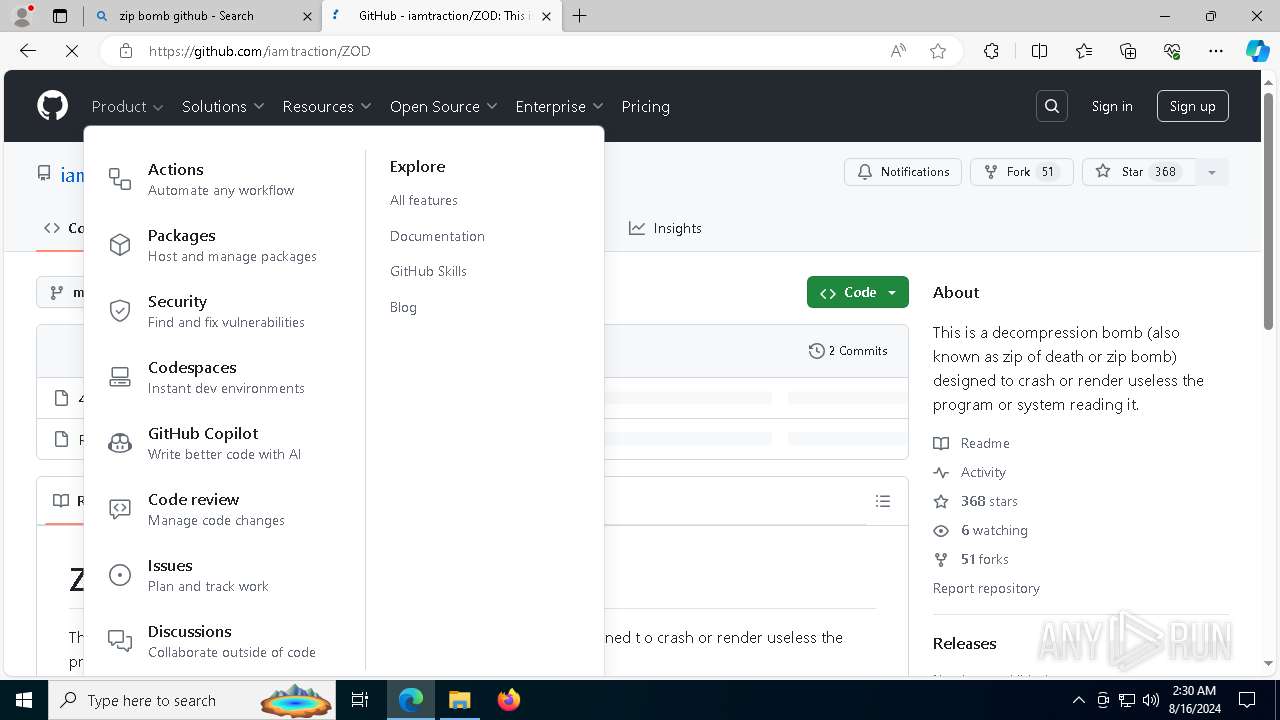The width and height of the screenshot is (1280, 720).
Task: Open Firefox from taskbar
Action: coord(509,700)
